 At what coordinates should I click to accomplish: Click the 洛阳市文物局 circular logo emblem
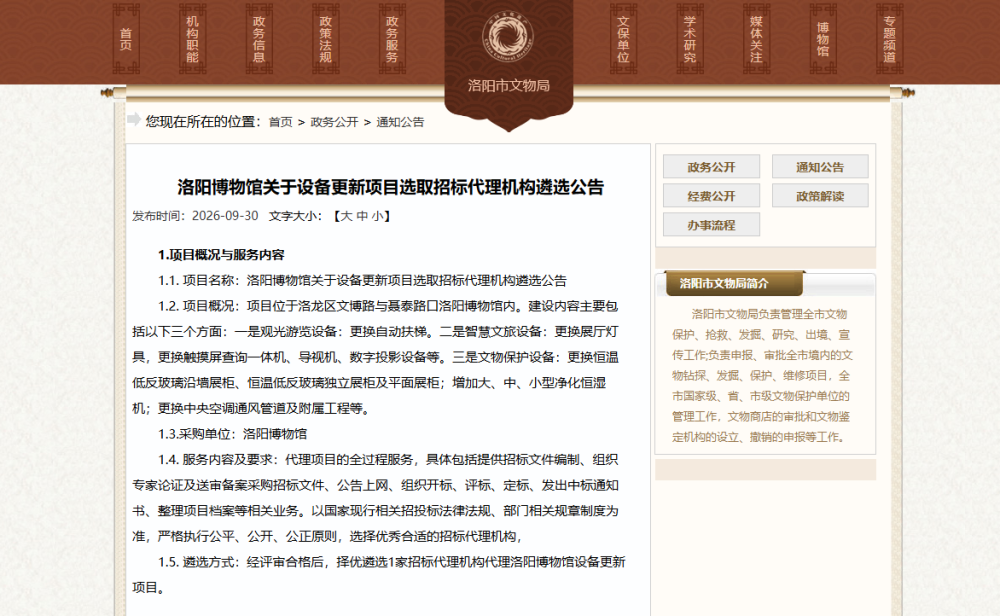coord(508,36)
